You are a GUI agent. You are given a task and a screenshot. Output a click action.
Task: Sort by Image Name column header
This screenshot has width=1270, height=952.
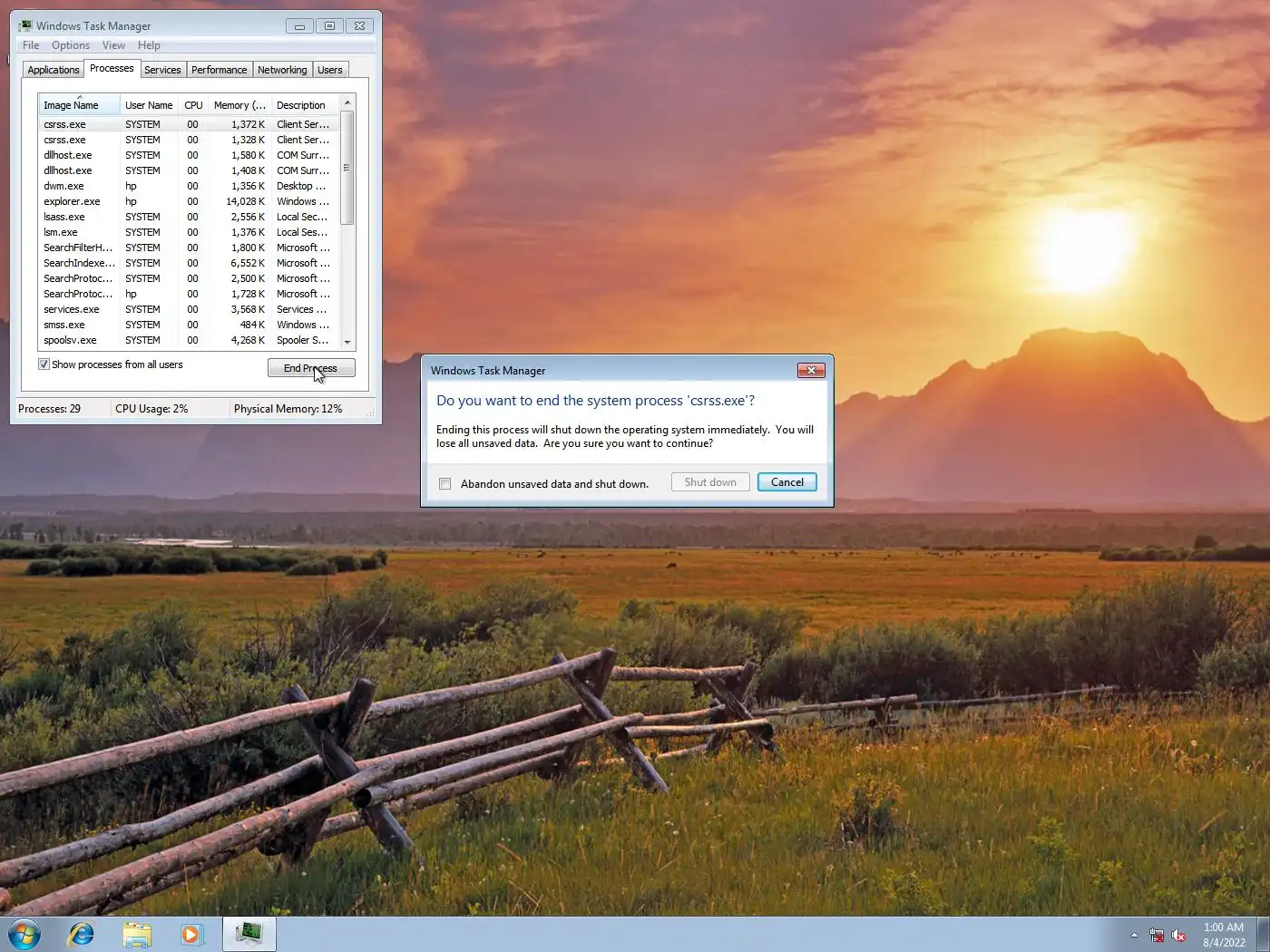click(79, 105)
